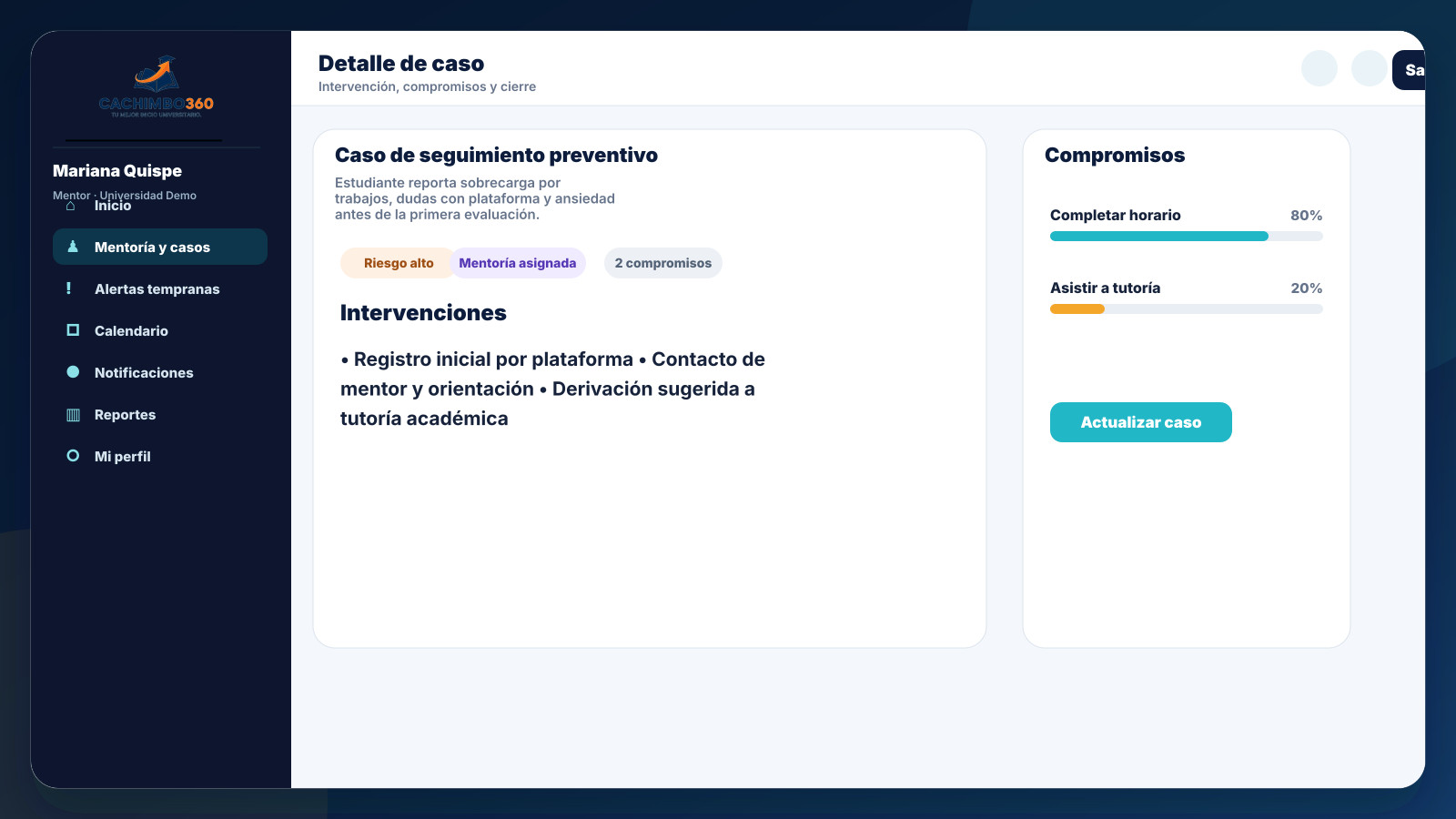Click the Registro inicial por plataforma text

coord(493,359)
